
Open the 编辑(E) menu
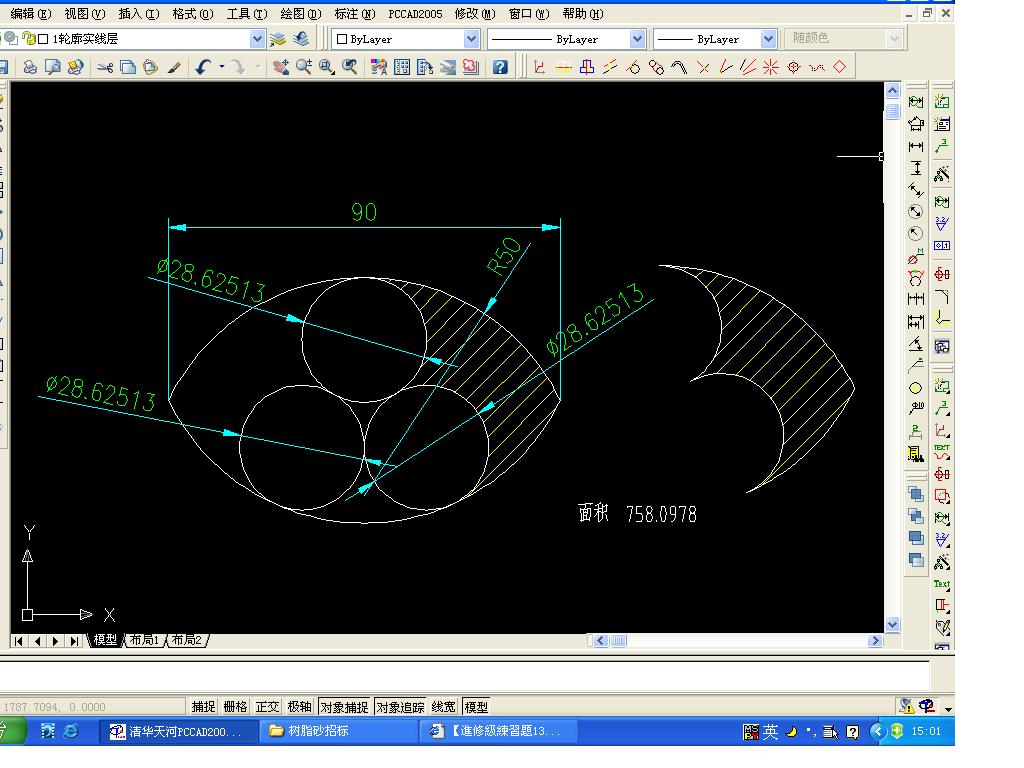point(31,14)
